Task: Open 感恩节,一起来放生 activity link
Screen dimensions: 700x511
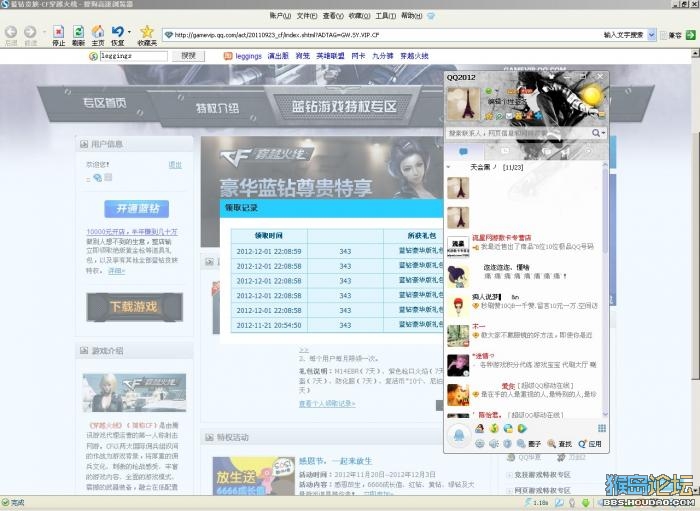Action: (335, 461)
